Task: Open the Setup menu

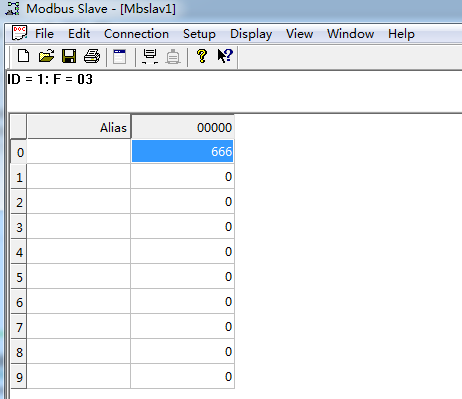Action: coord(199,34)
